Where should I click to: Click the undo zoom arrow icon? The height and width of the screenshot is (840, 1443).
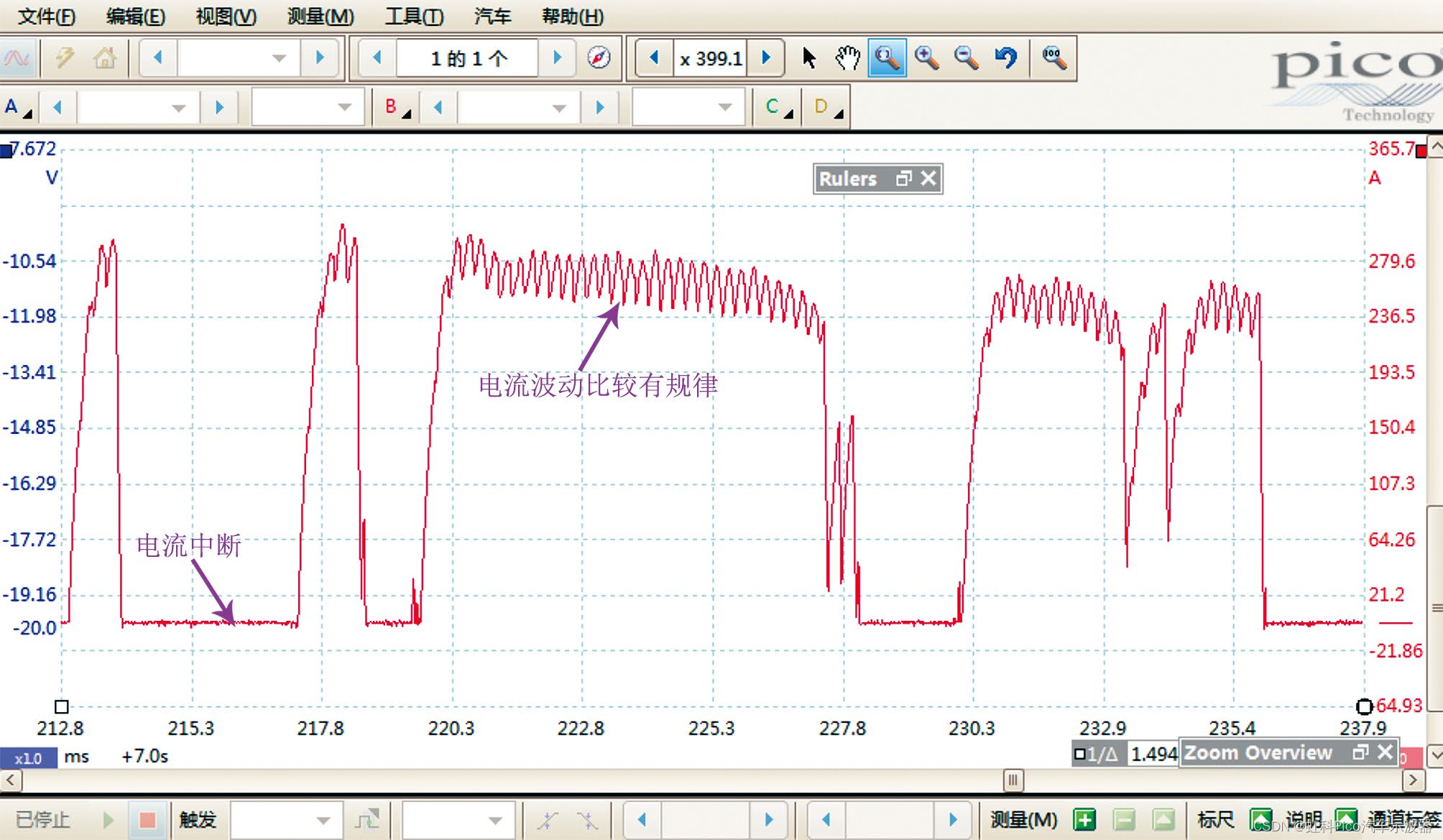click(1006, 58)
